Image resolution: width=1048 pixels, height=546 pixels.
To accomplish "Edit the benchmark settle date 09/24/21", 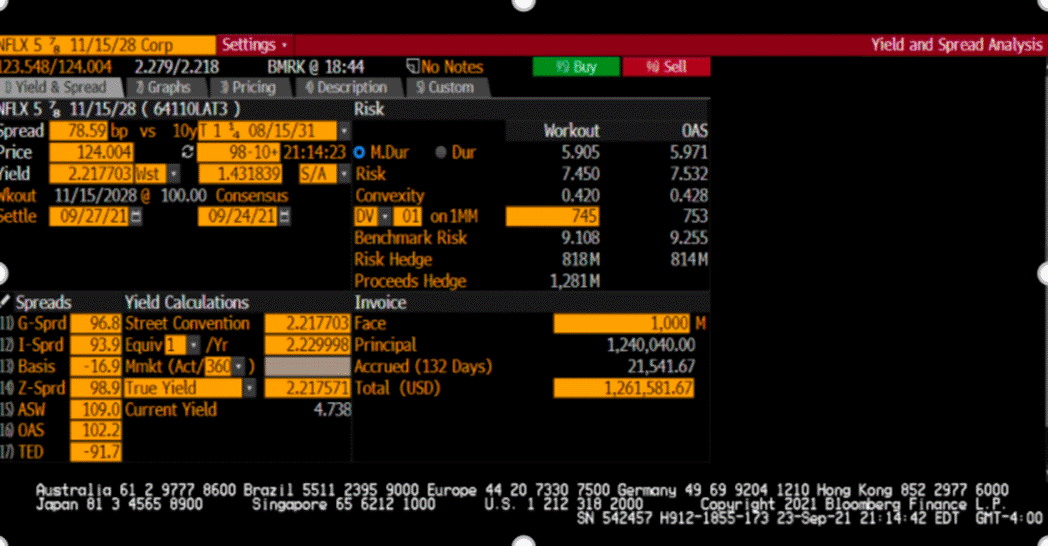I will click(237, 217).
